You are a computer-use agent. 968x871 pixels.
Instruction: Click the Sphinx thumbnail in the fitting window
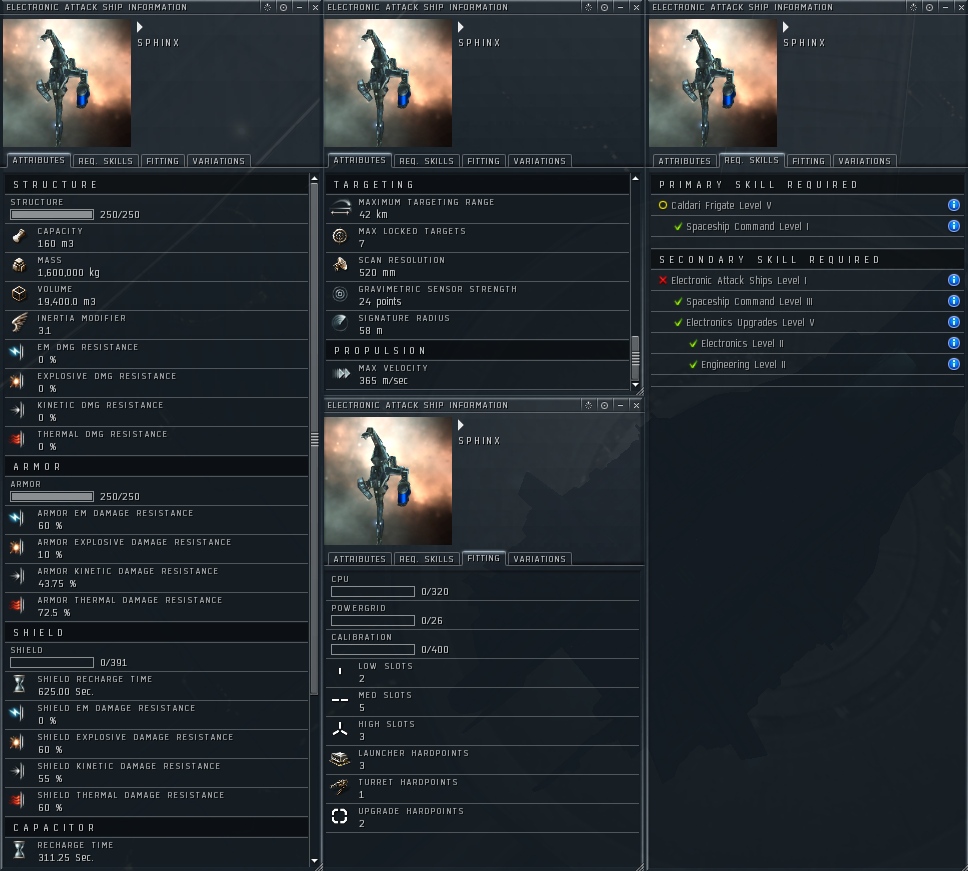[x=388, y=481]
